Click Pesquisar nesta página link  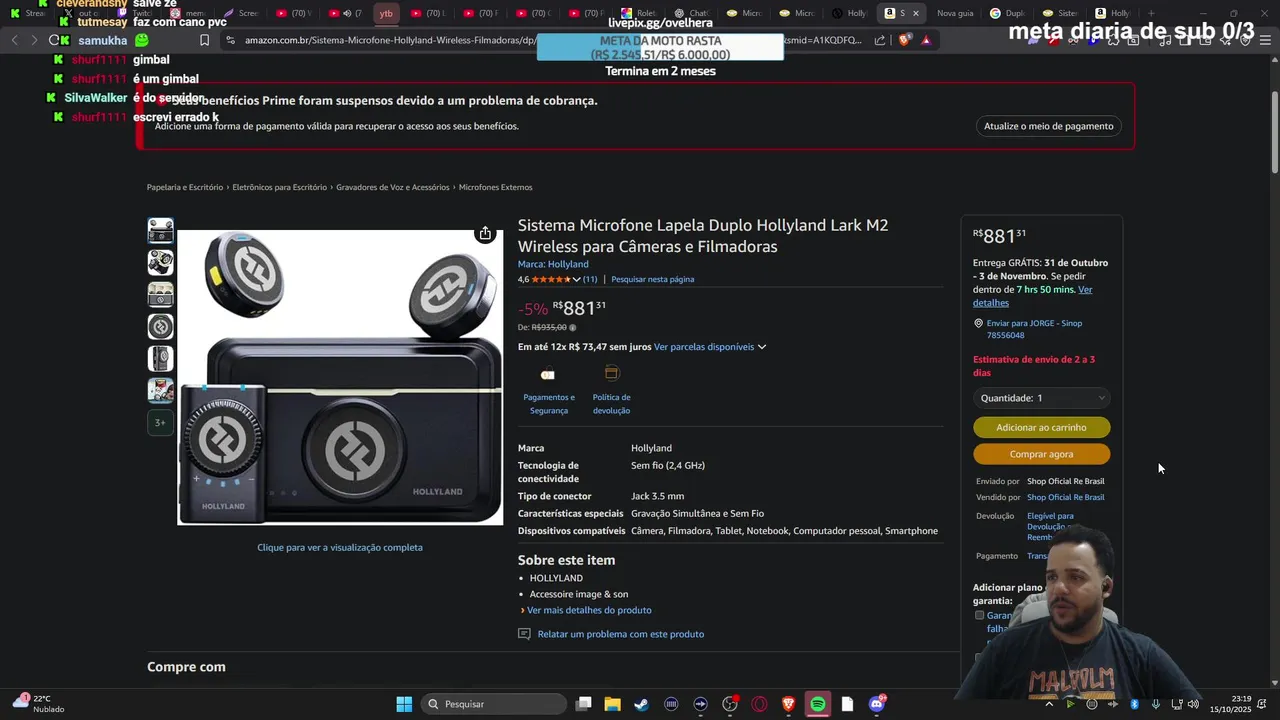pyautogui.click(x=652, y=279)
